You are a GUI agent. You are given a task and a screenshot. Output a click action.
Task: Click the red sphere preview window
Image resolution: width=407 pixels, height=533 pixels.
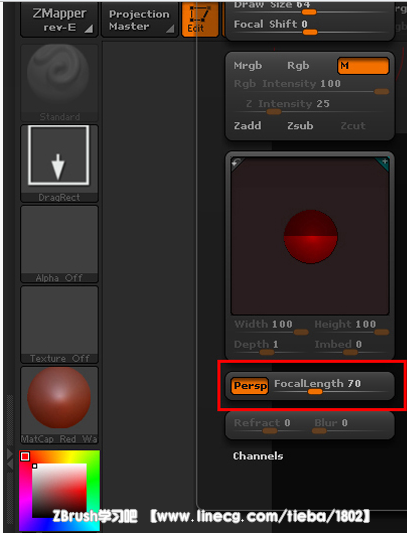click(310, 236)
